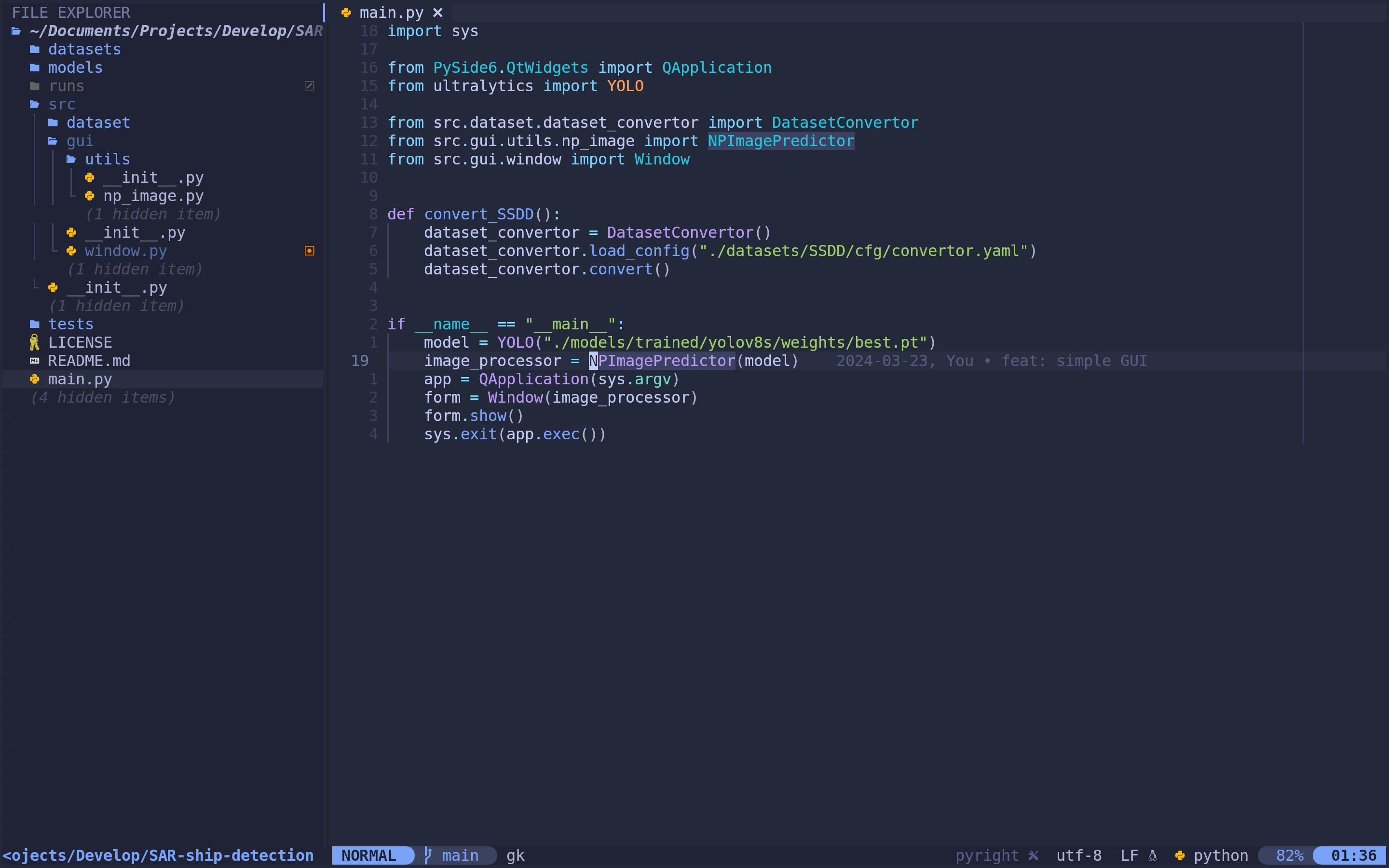Click the icon next to pyright
The image size is (1389, 868).
click(x=1033, y=855)
